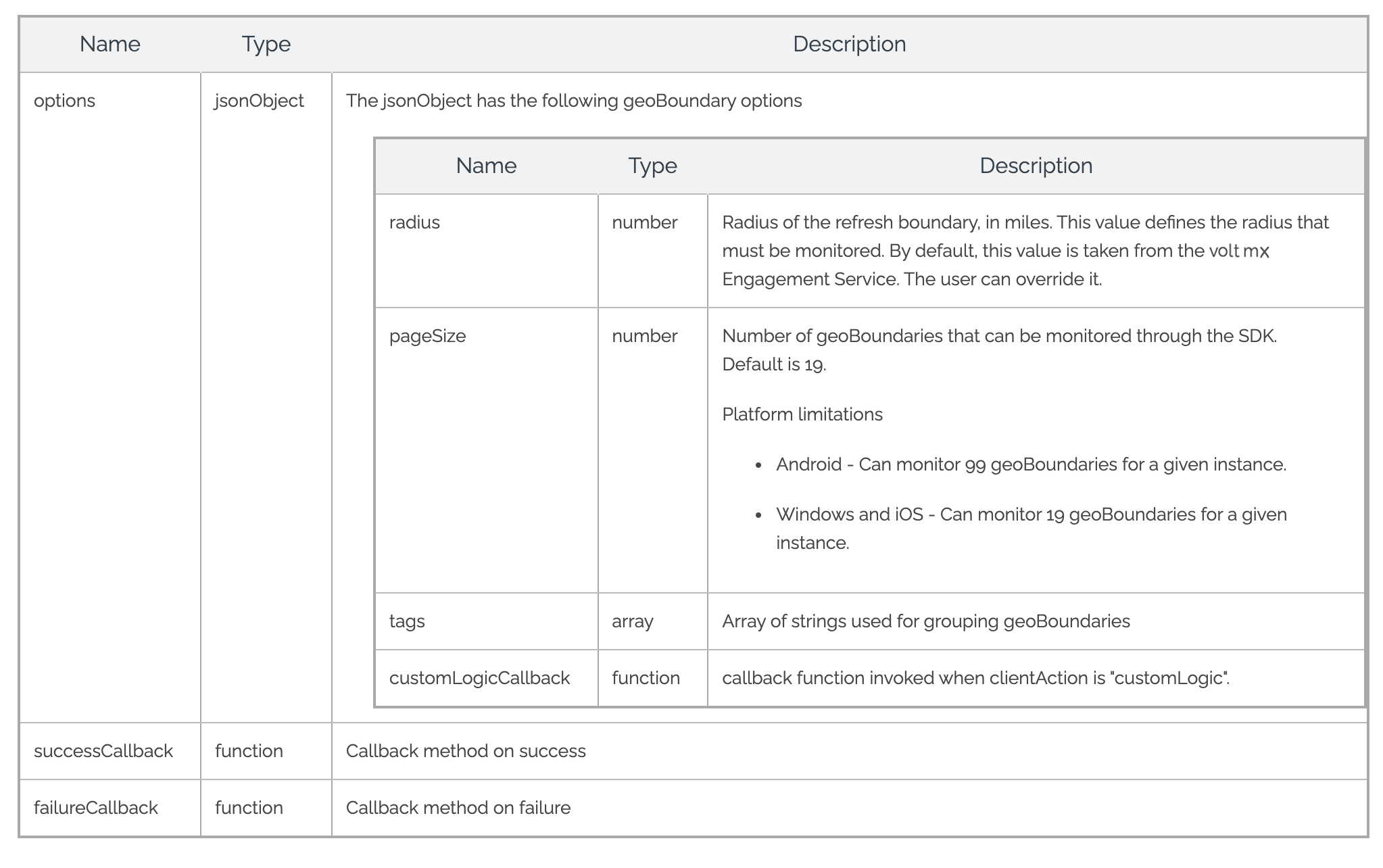Image resolution: width=1383 pixels, height=868 pixels.
Task: Click the "options" parameter name cell
Action: pos(65,101)
